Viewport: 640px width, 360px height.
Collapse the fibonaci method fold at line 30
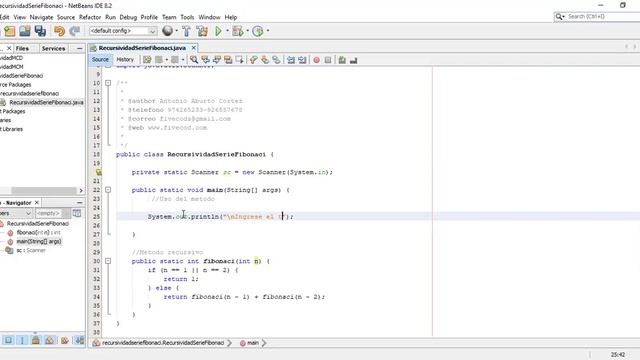[x=108, y=261]
